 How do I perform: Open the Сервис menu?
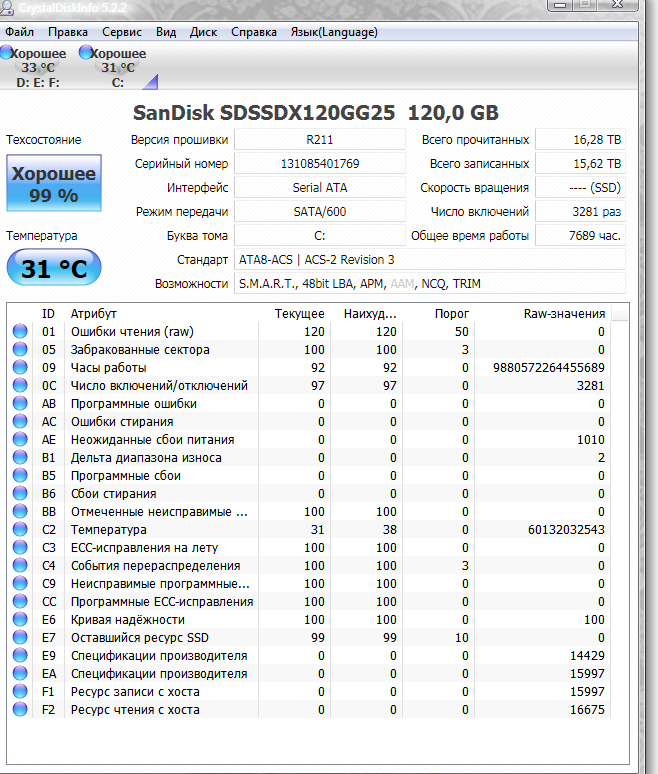[122, 32]
